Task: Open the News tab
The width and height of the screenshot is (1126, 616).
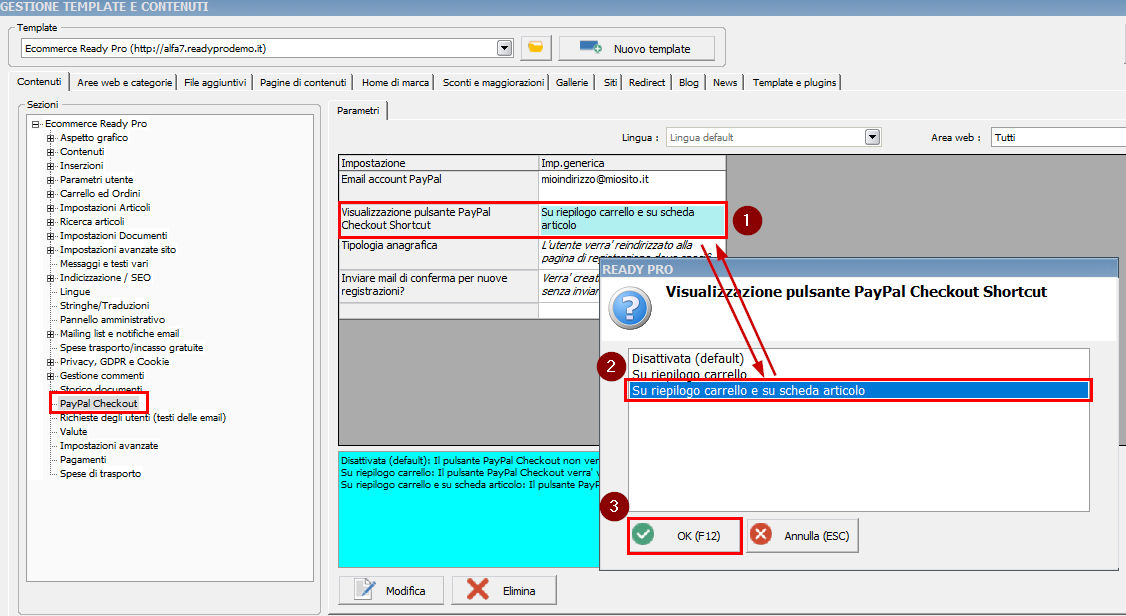Action: coord(725,83)
